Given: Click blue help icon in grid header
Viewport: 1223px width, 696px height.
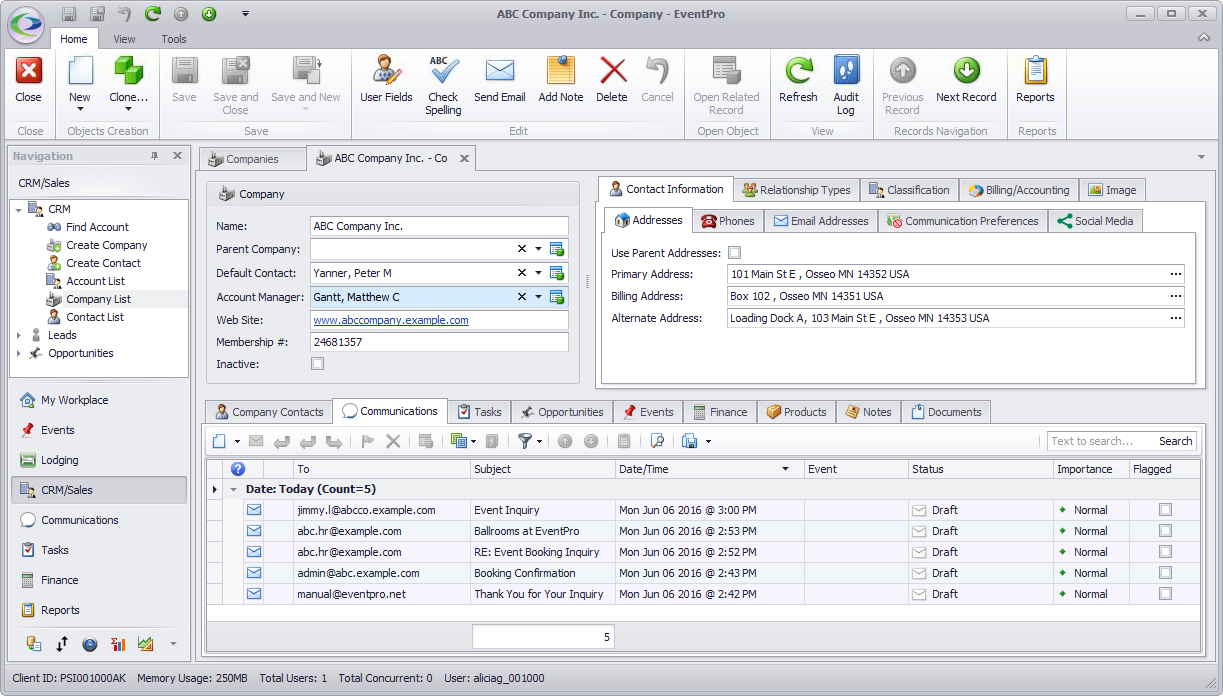Looking at the screenshot, I should tap(238, 469).
